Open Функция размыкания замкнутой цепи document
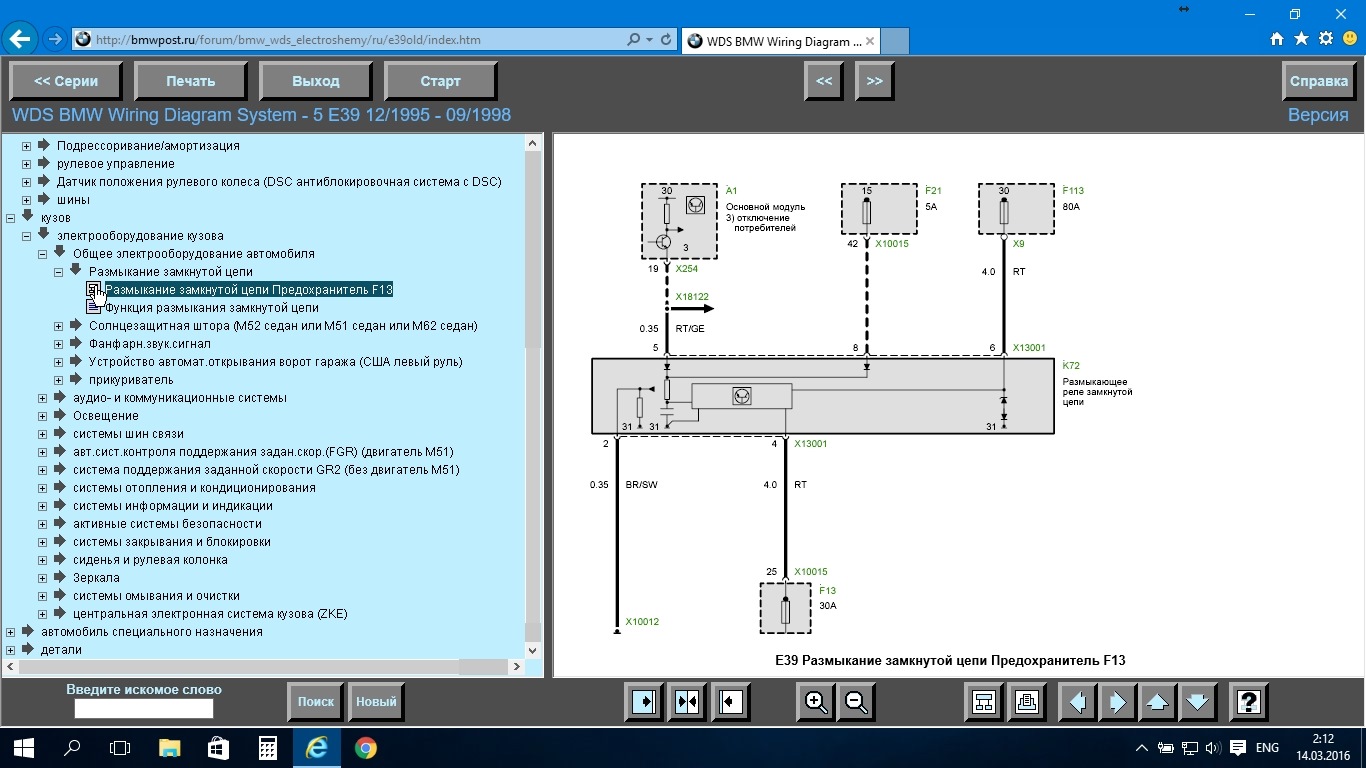This screenshot has height=768, width=1366. click(211, 308)
